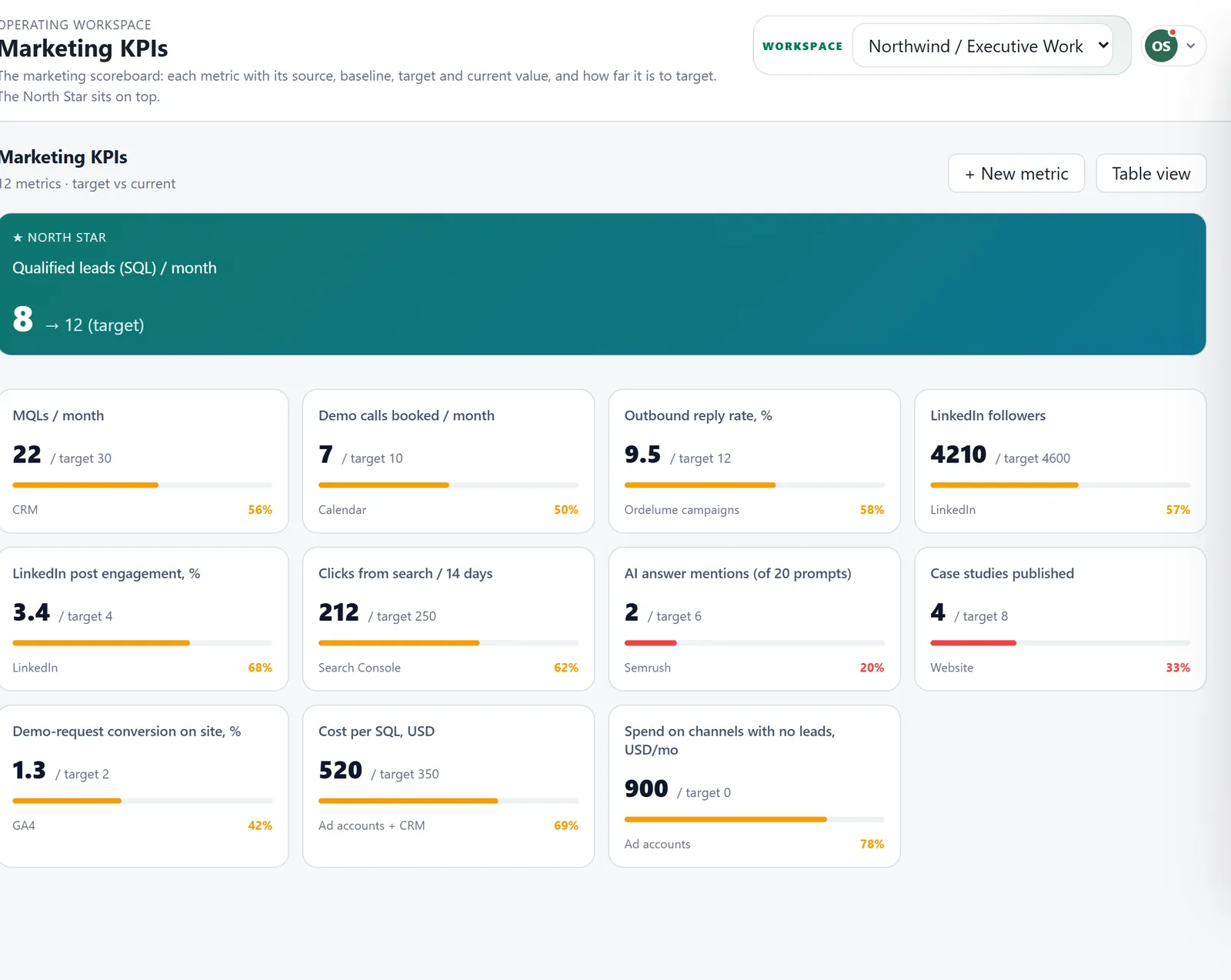Image resolution: width=1231 pixels, height=980 pixels.
Task: Click the Search Console source label
Action: point(359,668)
